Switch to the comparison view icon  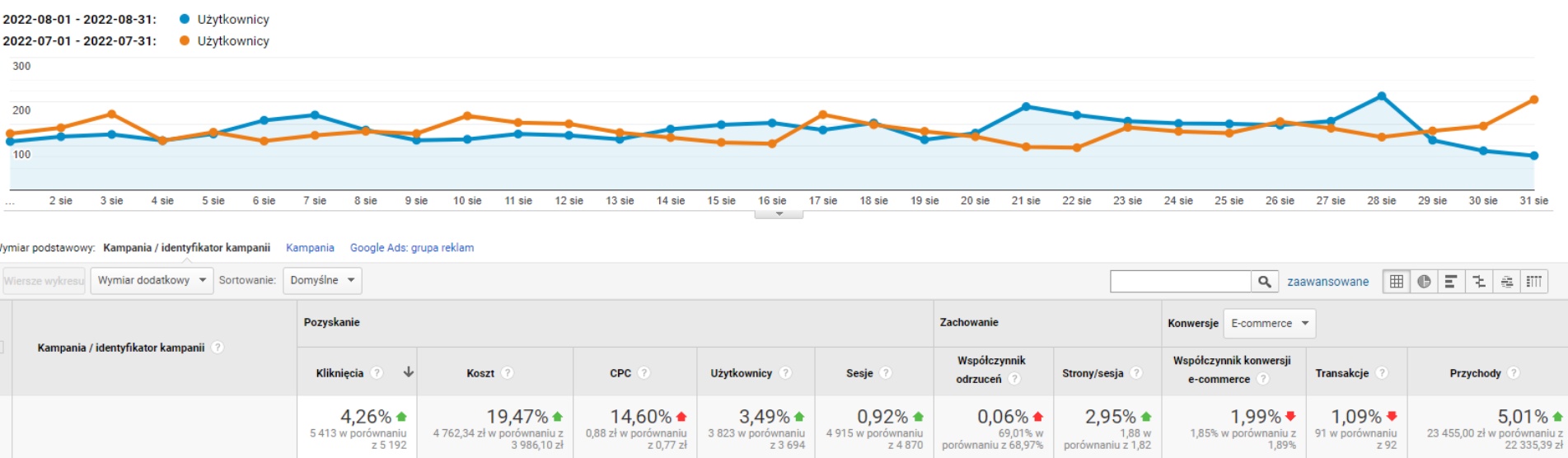point(1479,282)
